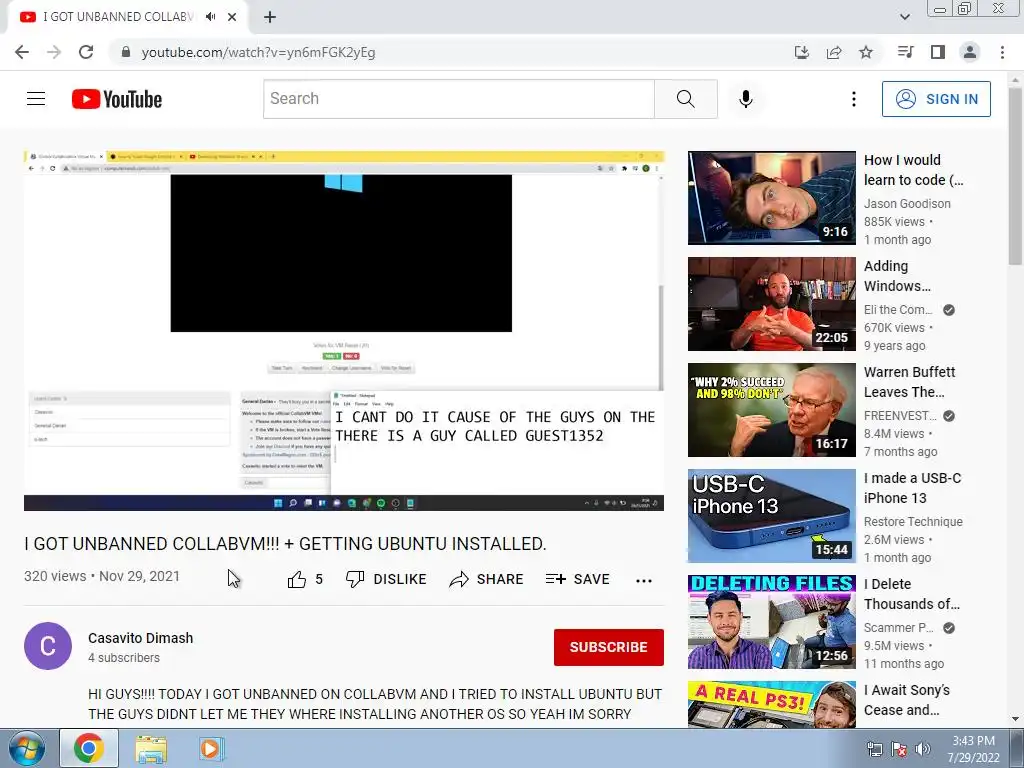This screenshot has width=1024, height=768.
Task: Open title I Delete Thousands of…
Action: point(912,594)
